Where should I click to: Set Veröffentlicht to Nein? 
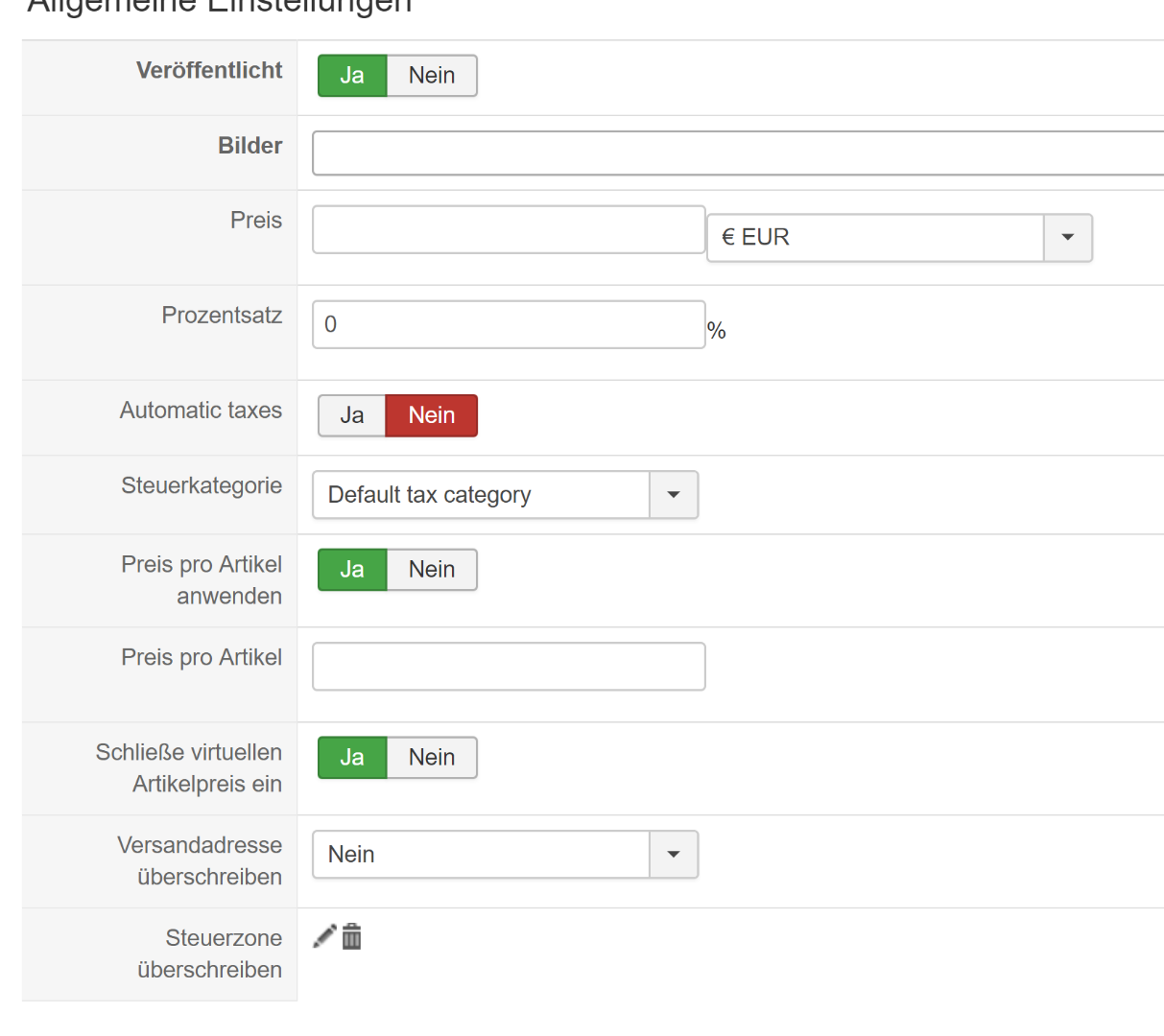point(432,76)
